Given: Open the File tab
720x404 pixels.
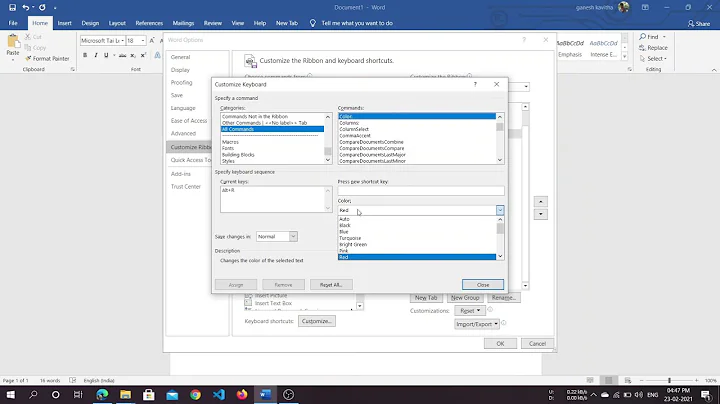Looking at the screenshot, I should [x=13, y=23].
